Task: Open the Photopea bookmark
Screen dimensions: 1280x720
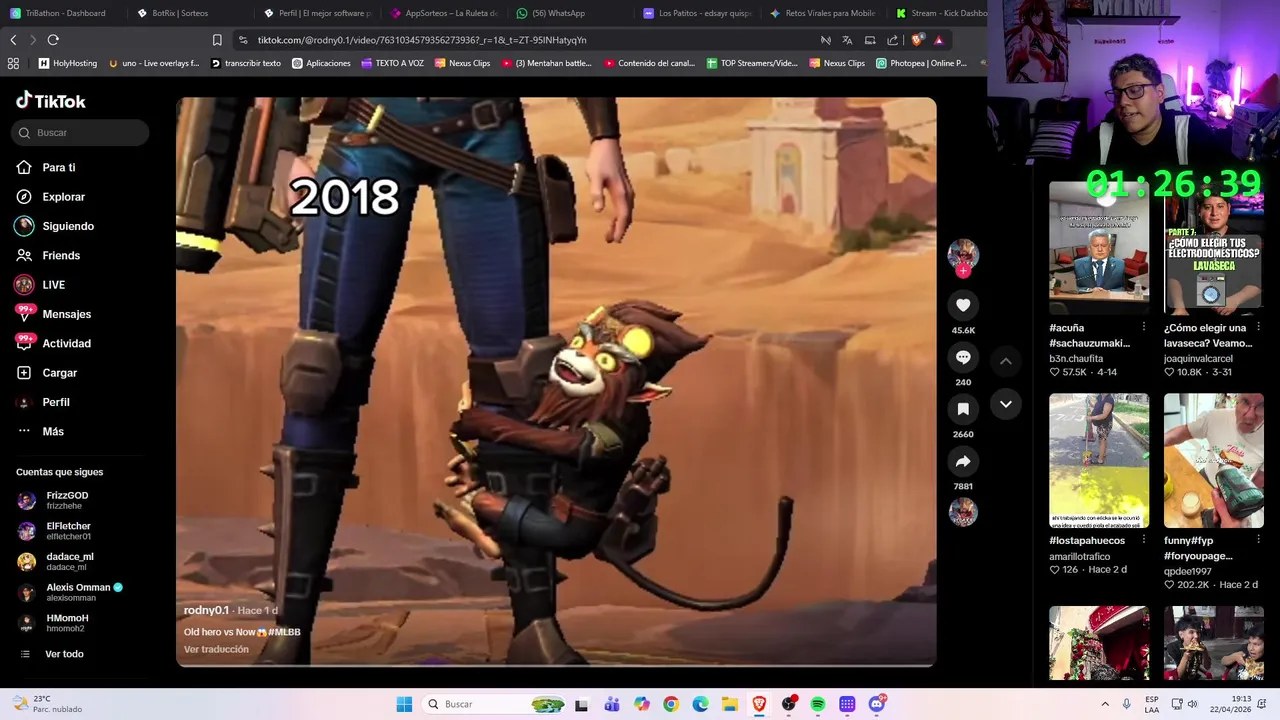Action: pyautogui.click(x=922, y=63)
